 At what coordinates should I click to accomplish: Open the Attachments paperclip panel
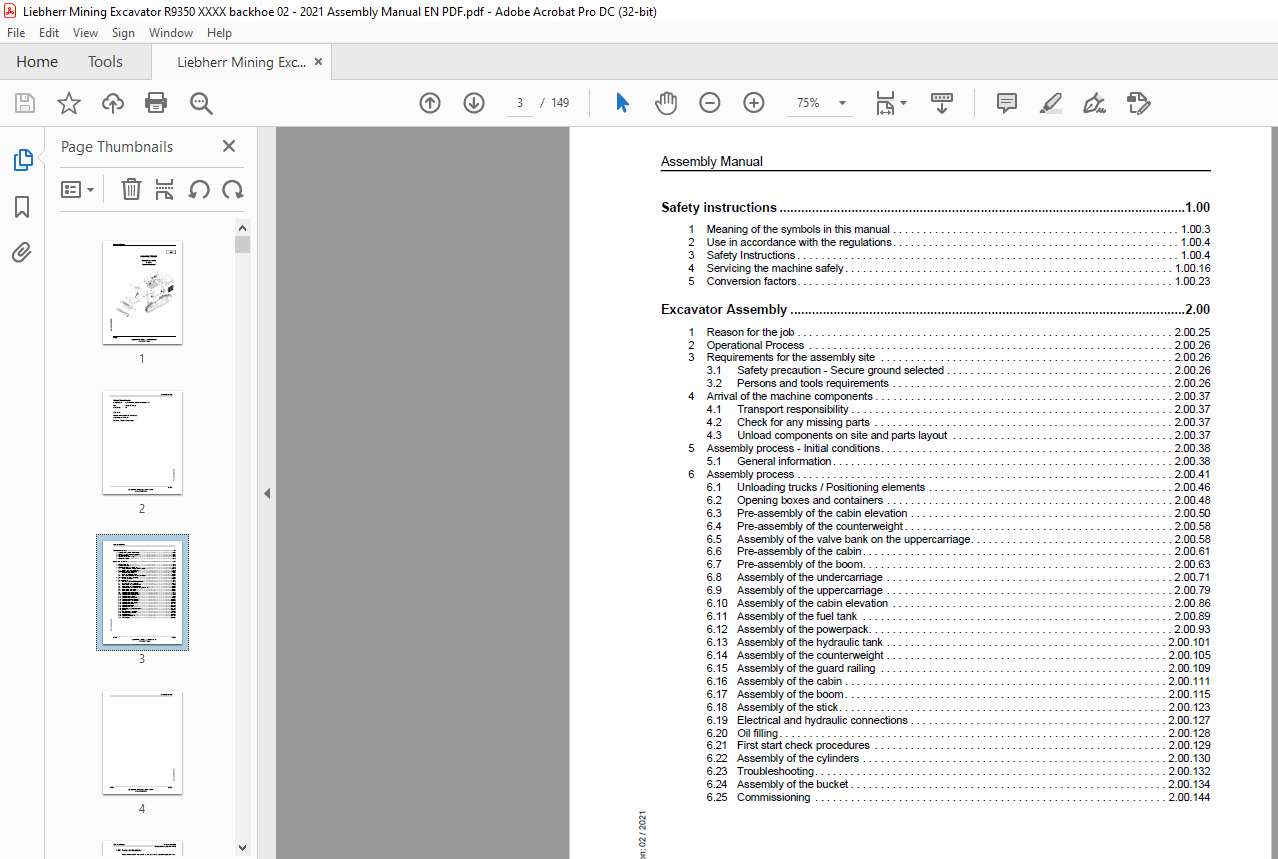[x=22, y=252]
